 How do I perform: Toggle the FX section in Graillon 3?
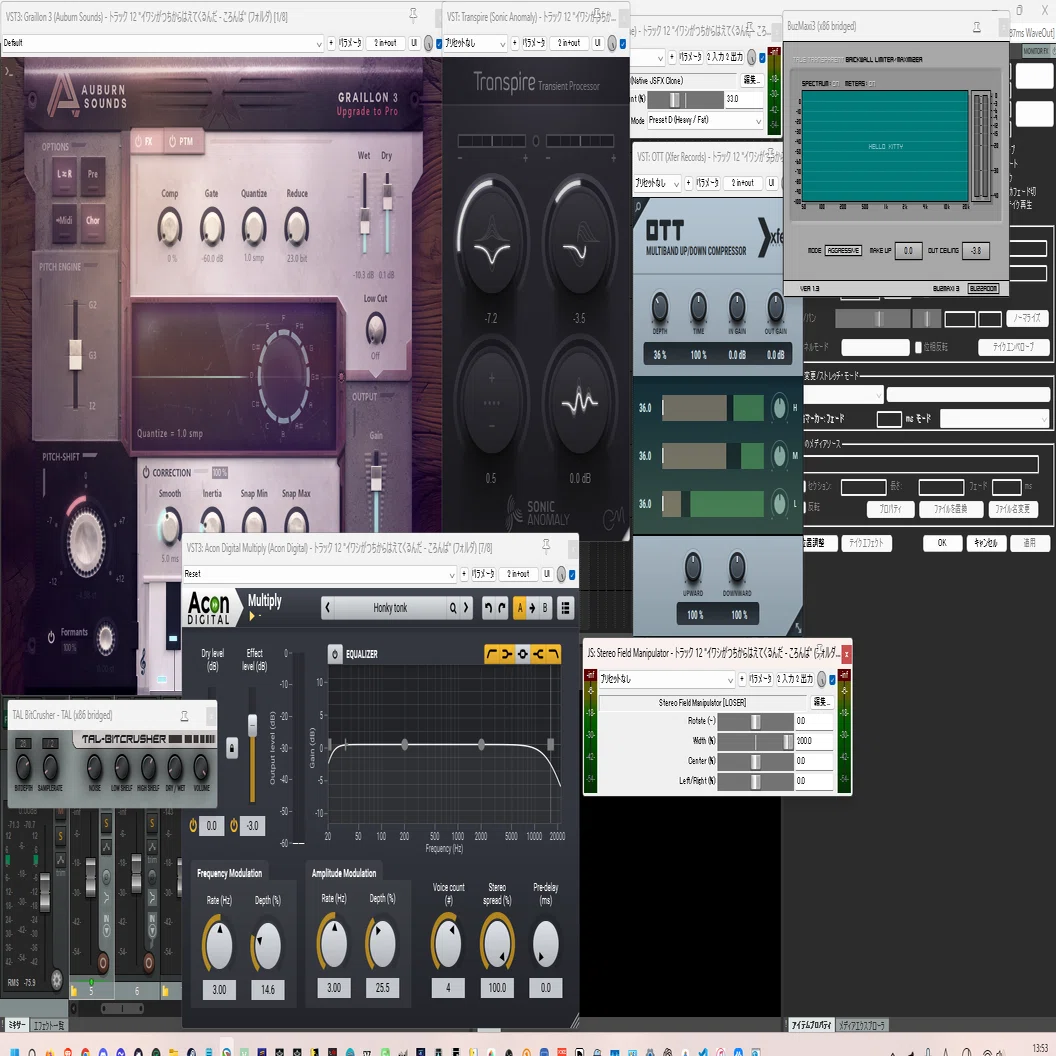[x=143, y=141]
